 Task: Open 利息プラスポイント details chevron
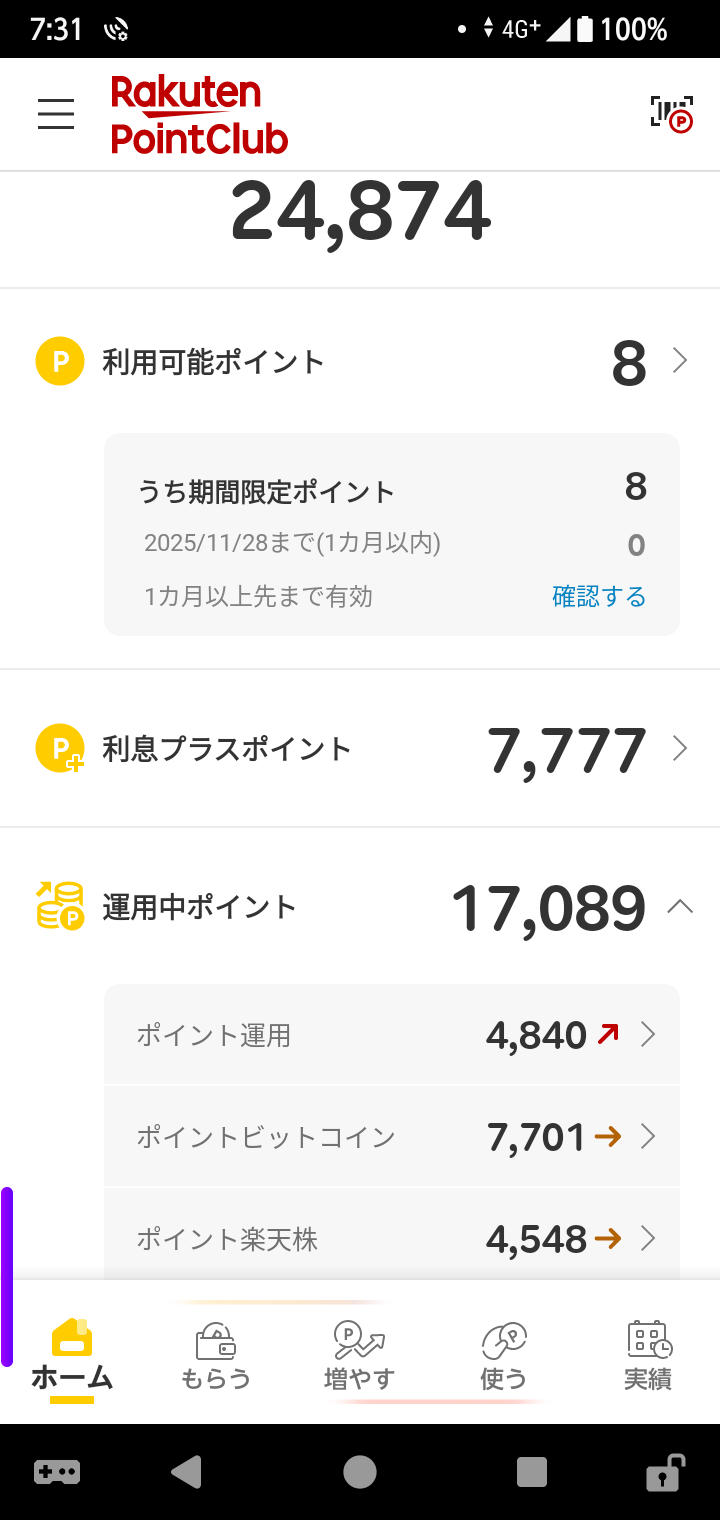click(x=680, y=749)
